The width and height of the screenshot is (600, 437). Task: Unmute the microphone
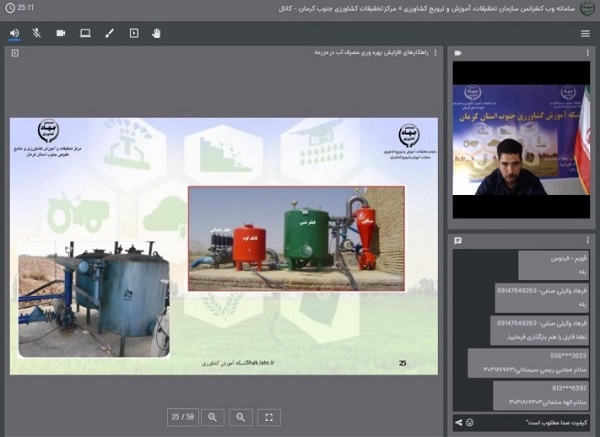[x=37, y=33]
